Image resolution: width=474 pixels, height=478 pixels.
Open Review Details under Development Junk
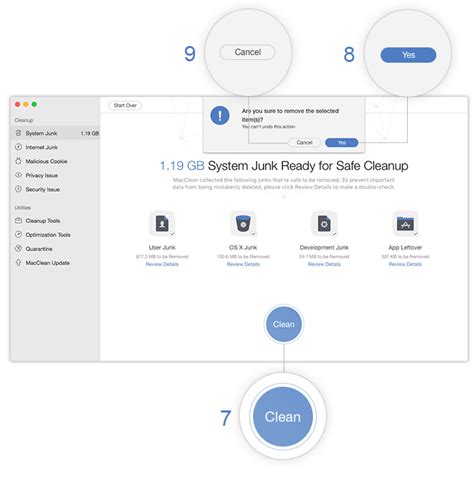(324, 264)
